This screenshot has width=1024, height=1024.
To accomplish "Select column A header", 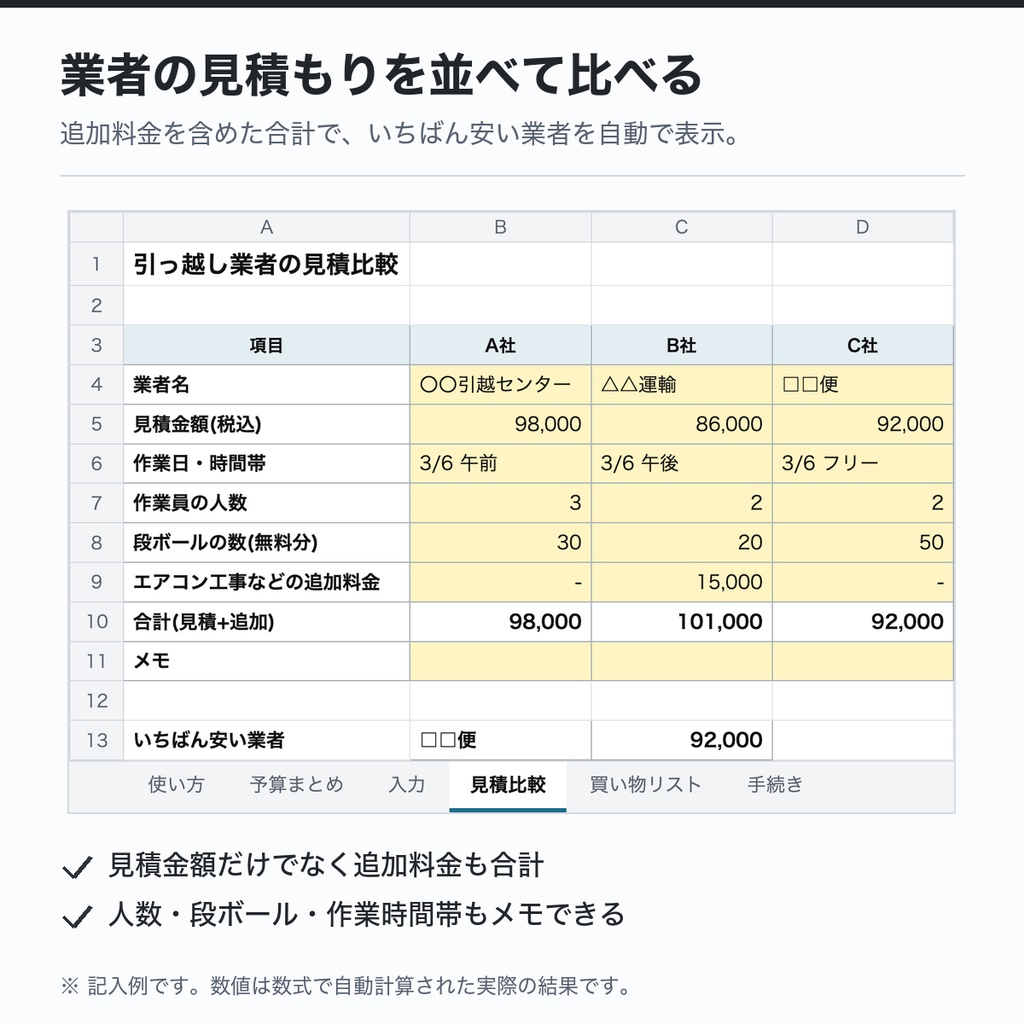I will click(x=266, y=227).
